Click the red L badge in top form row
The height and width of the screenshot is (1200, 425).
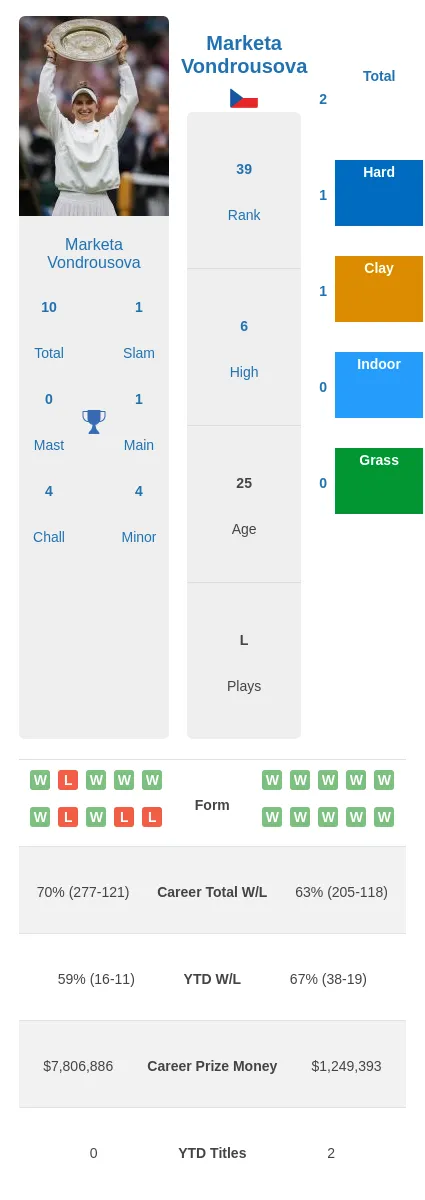pos(68,780)
